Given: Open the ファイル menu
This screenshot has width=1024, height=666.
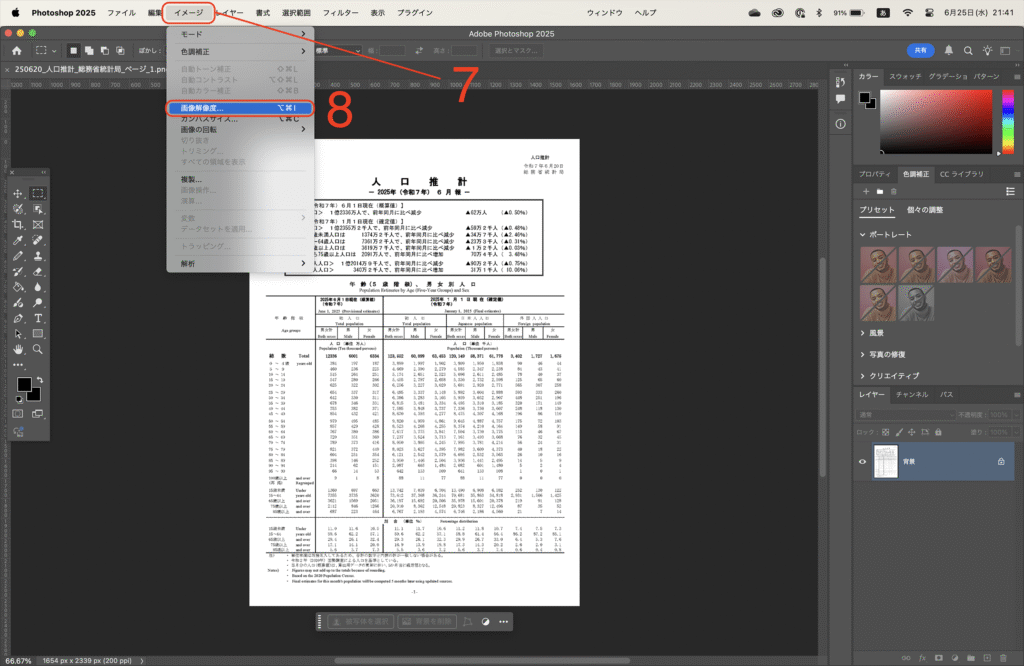Looking at the screenshot, I should [121, 12].
